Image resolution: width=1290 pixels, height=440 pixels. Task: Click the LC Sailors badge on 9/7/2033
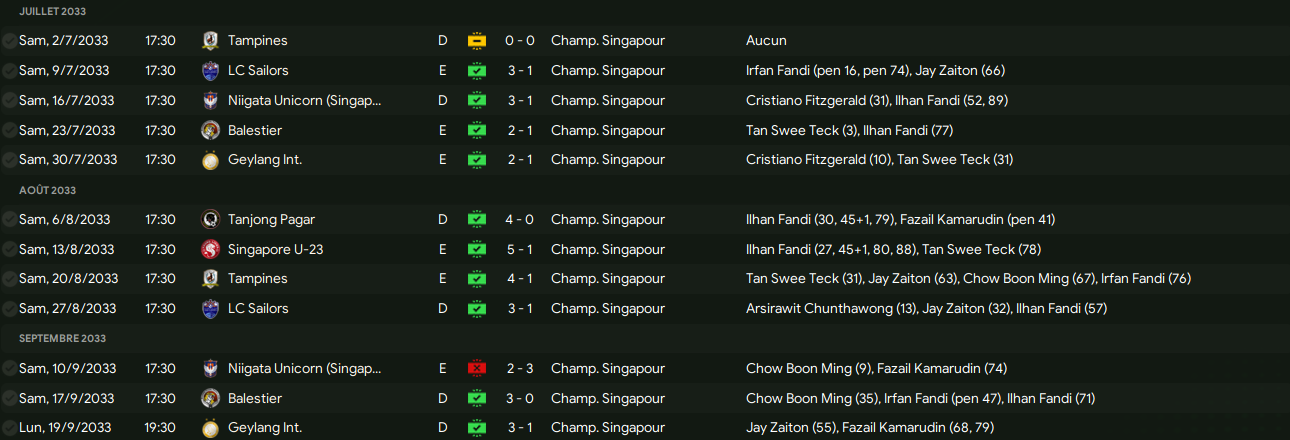(210, 71)
